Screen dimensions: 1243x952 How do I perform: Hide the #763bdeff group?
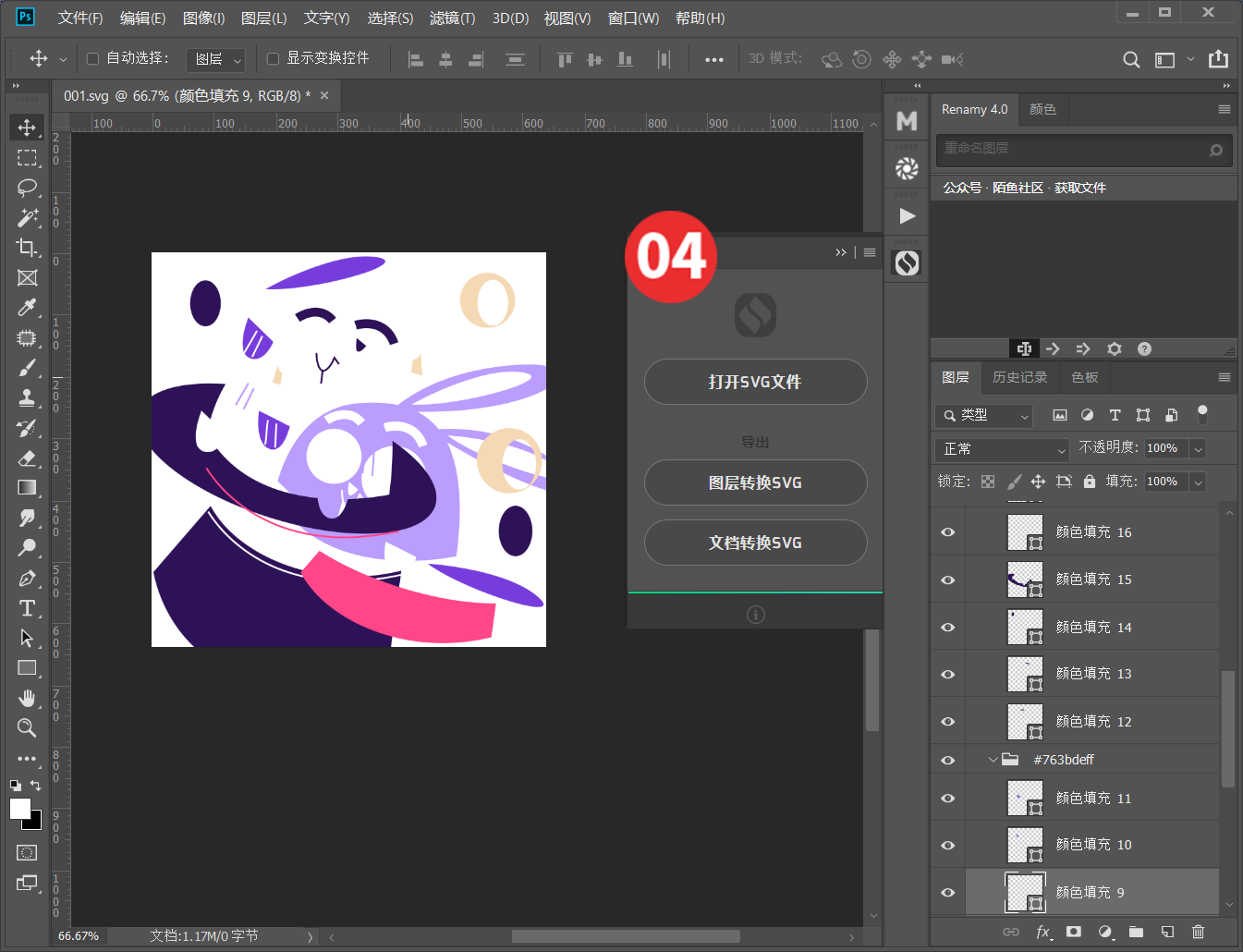pyautogui.click(x=948, y=760)
